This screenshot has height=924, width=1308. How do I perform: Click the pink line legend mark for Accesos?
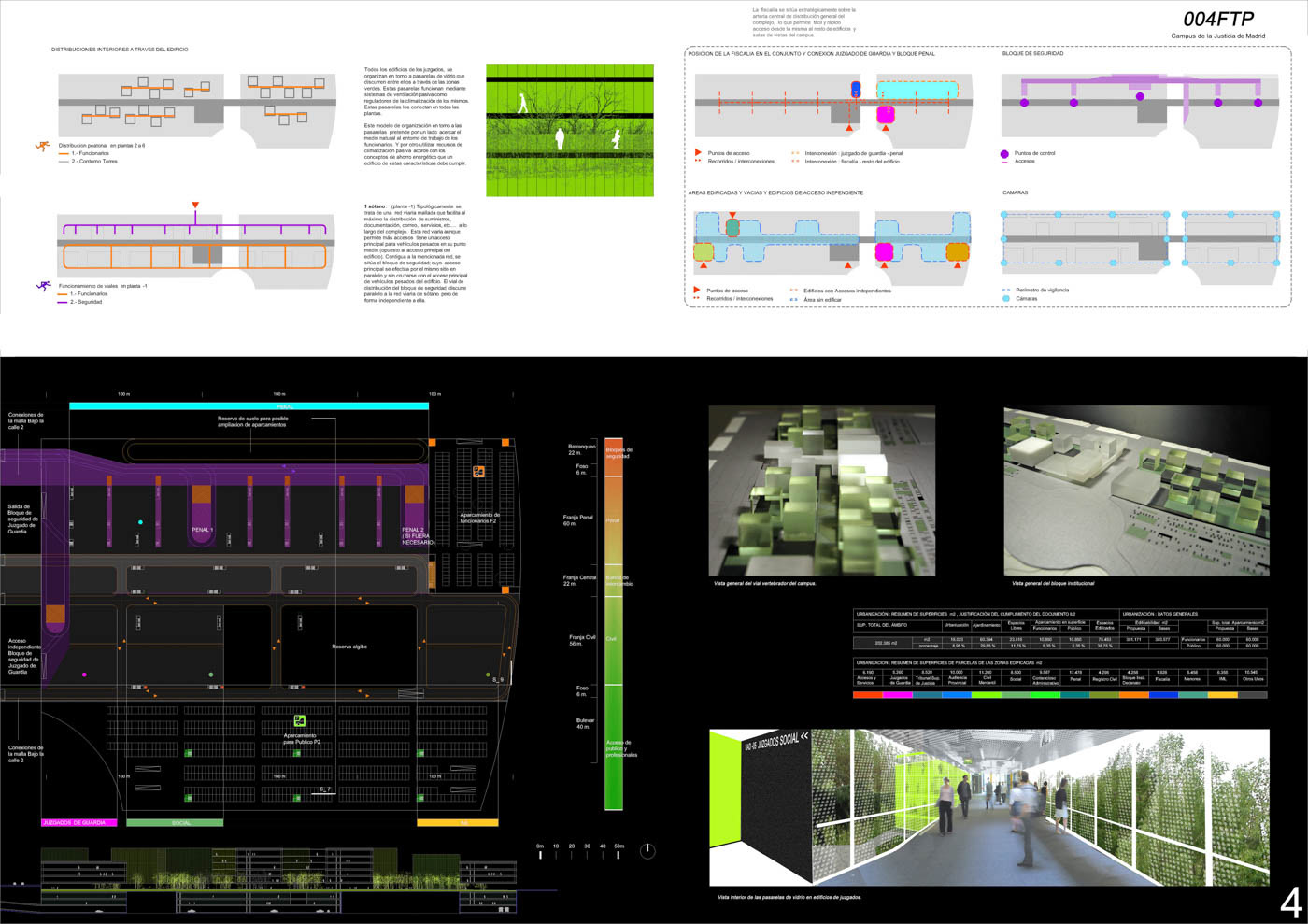pyautogui.click(x=1004, y=162)
